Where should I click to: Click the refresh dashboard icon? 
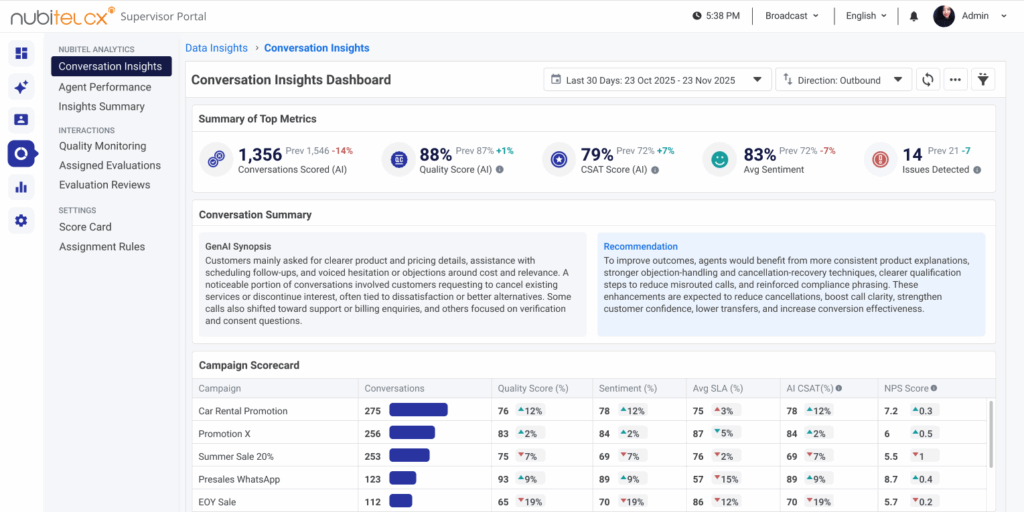tap(927, 80)
